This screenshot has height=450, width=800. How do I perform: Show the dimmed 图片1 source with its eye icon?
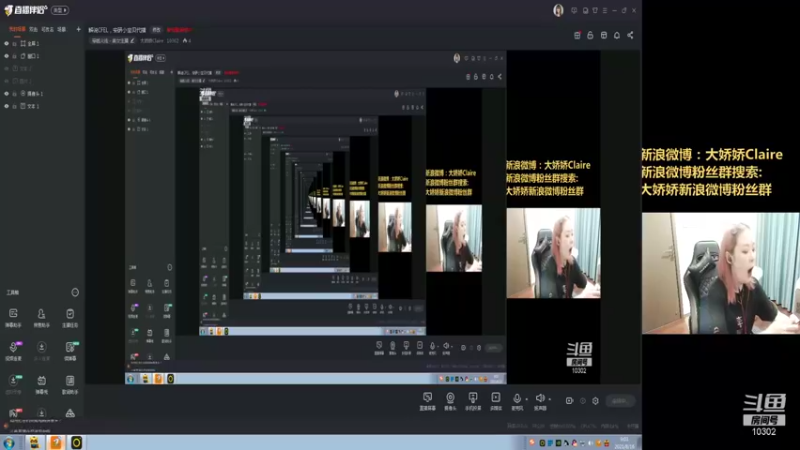pyautogui.click(x=7, y=81)
